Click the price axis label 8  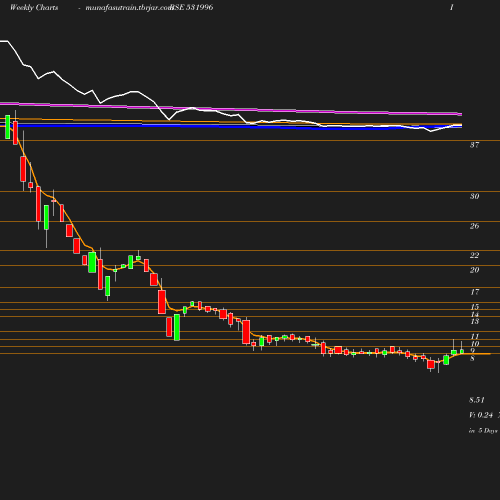472,358
